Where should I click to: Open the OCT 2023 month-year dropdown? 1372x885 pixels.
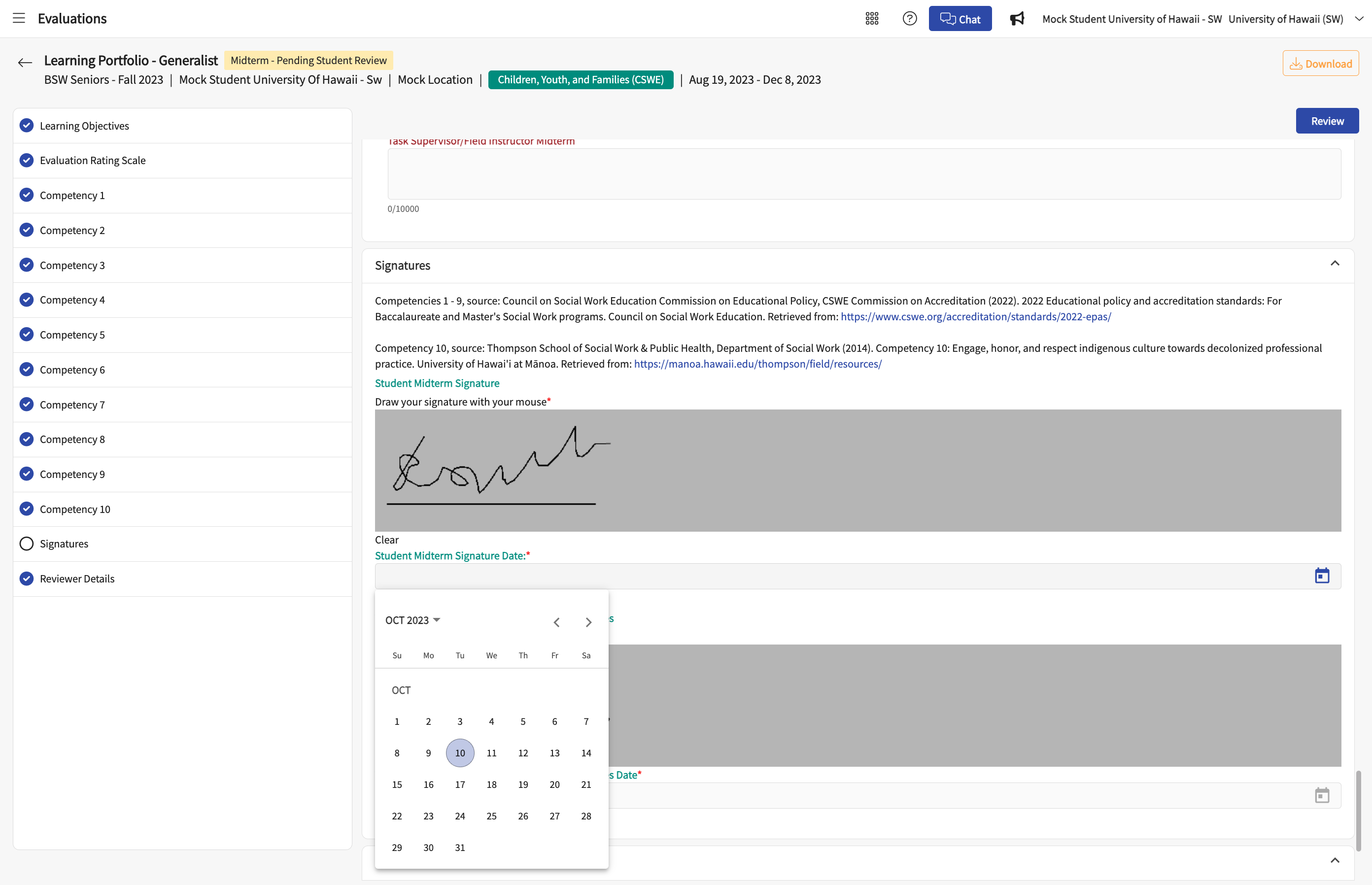(x=412, y=620)
